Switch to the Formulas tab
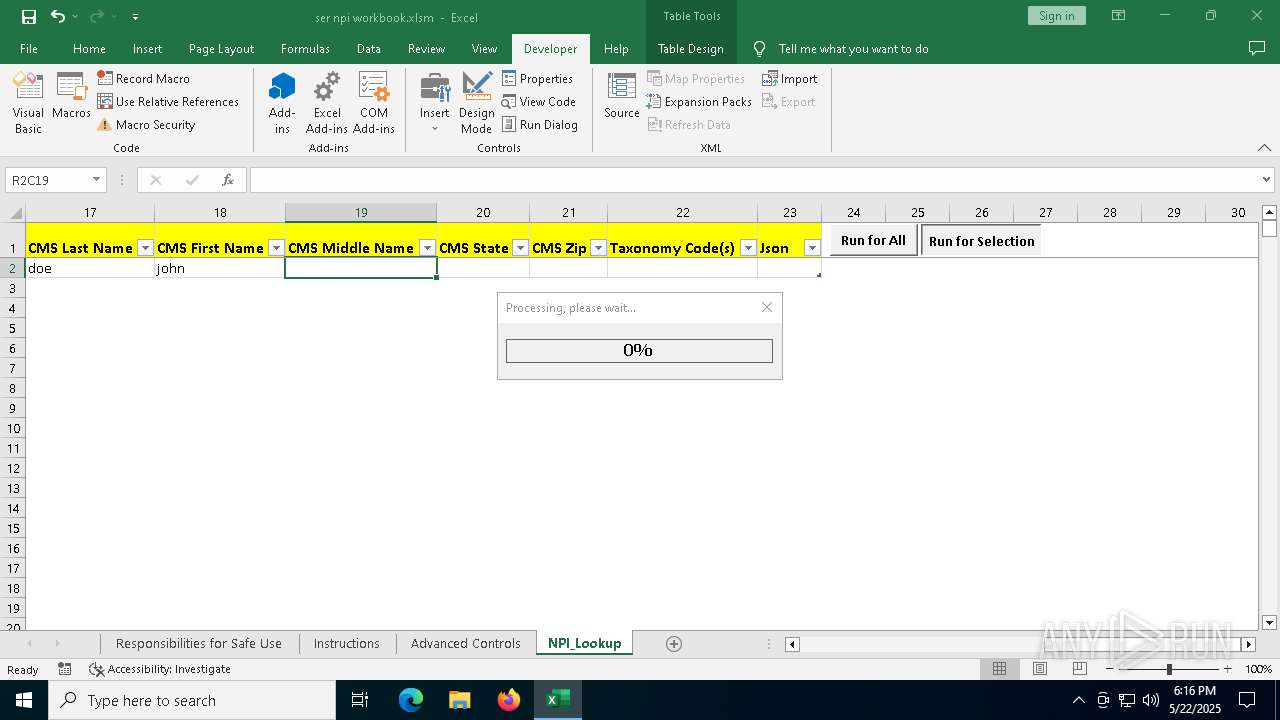 point(305,48)
